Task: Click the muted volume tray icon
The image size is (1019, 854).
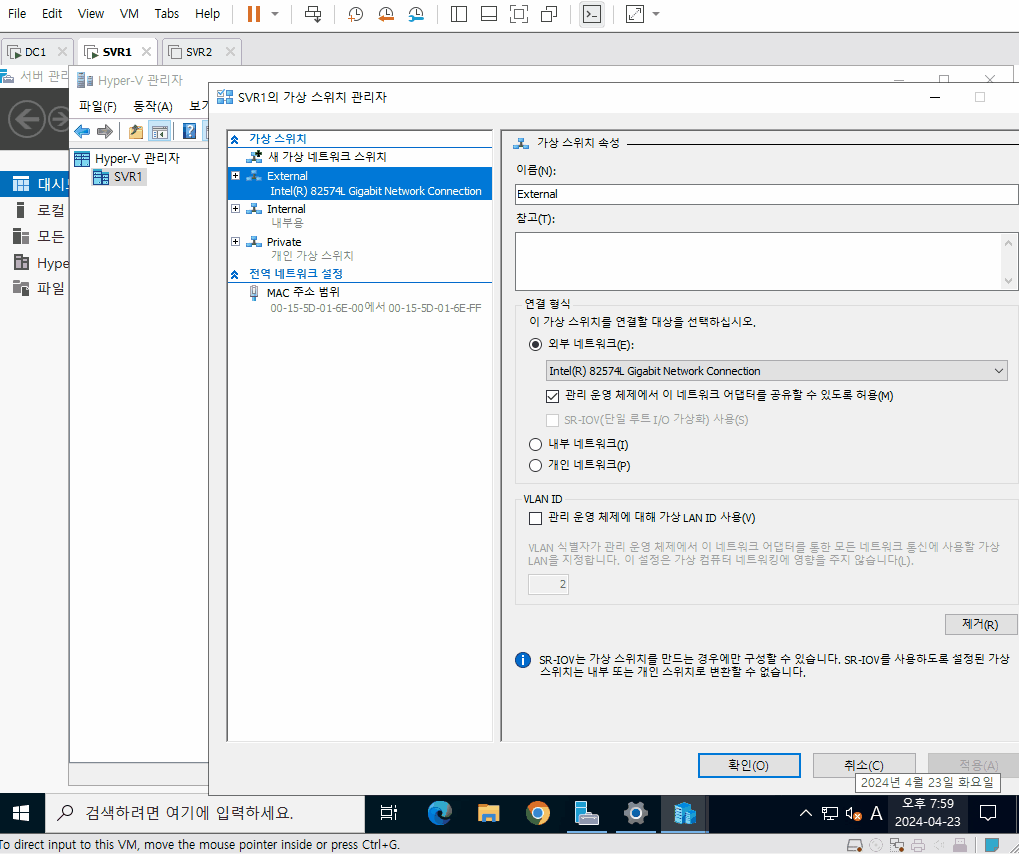Action: click(x=853, y=813)
